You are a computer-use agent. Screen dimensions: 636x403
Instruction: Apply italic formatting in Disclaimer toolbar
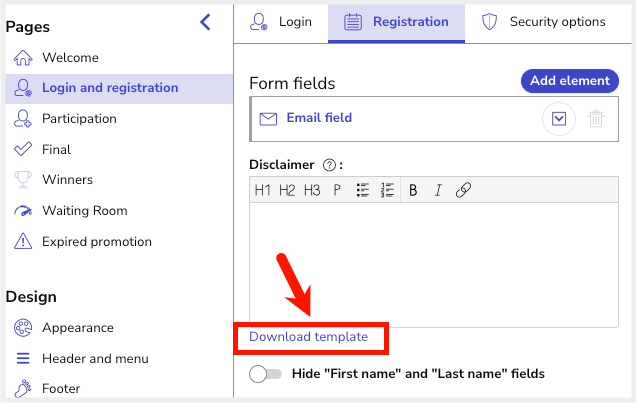pos(437,190)
